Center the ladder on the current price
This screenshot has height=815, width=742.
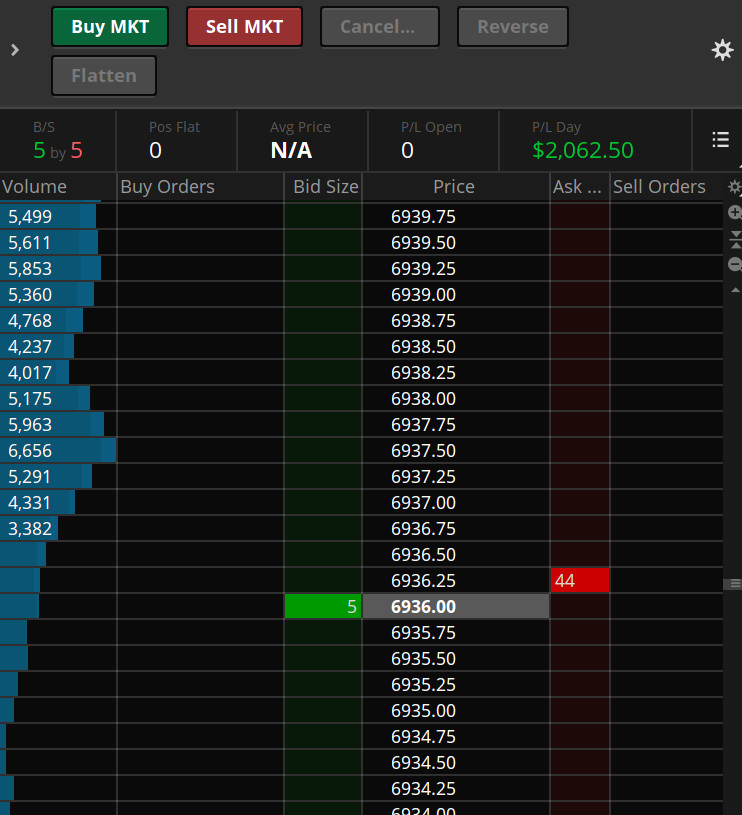click(x=735, y=240)
